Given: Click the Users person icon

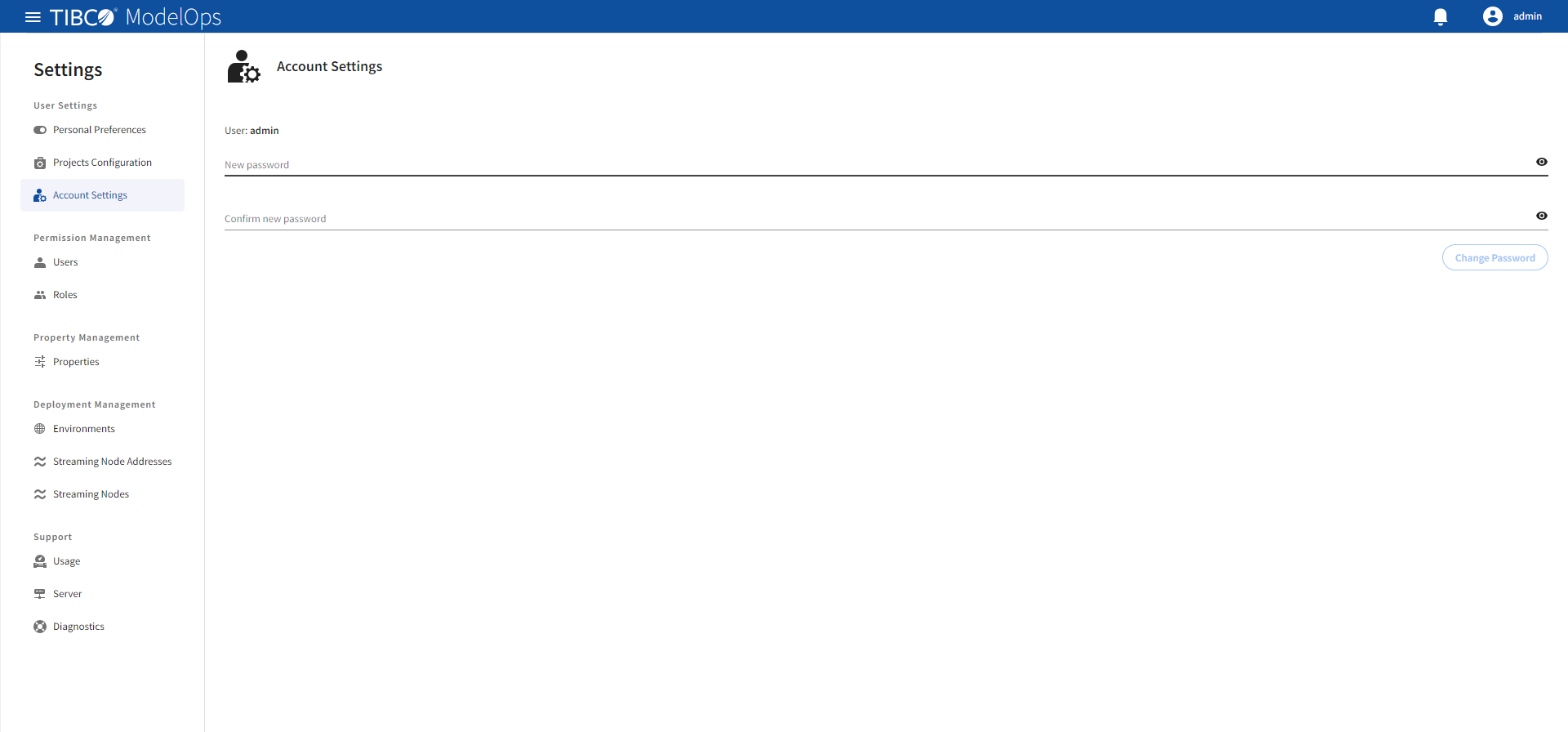Looking at the screenshot, I should [40, 262].
